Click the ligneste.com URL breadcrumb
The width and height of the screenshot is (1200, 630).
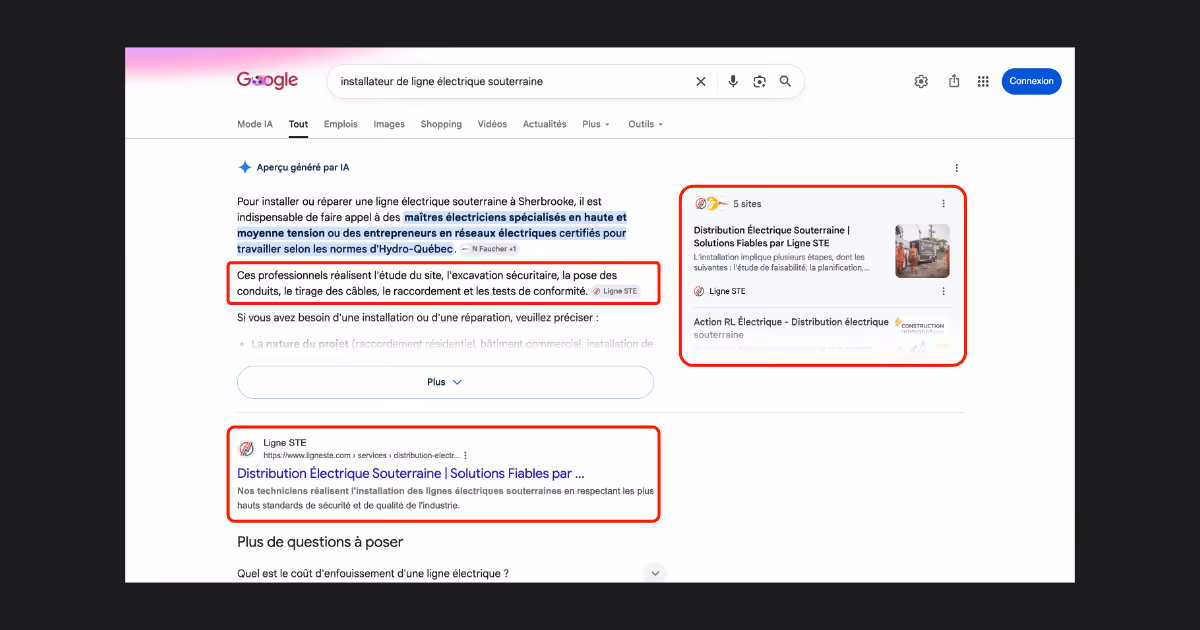pyautogui.click(x=360, y=455)
